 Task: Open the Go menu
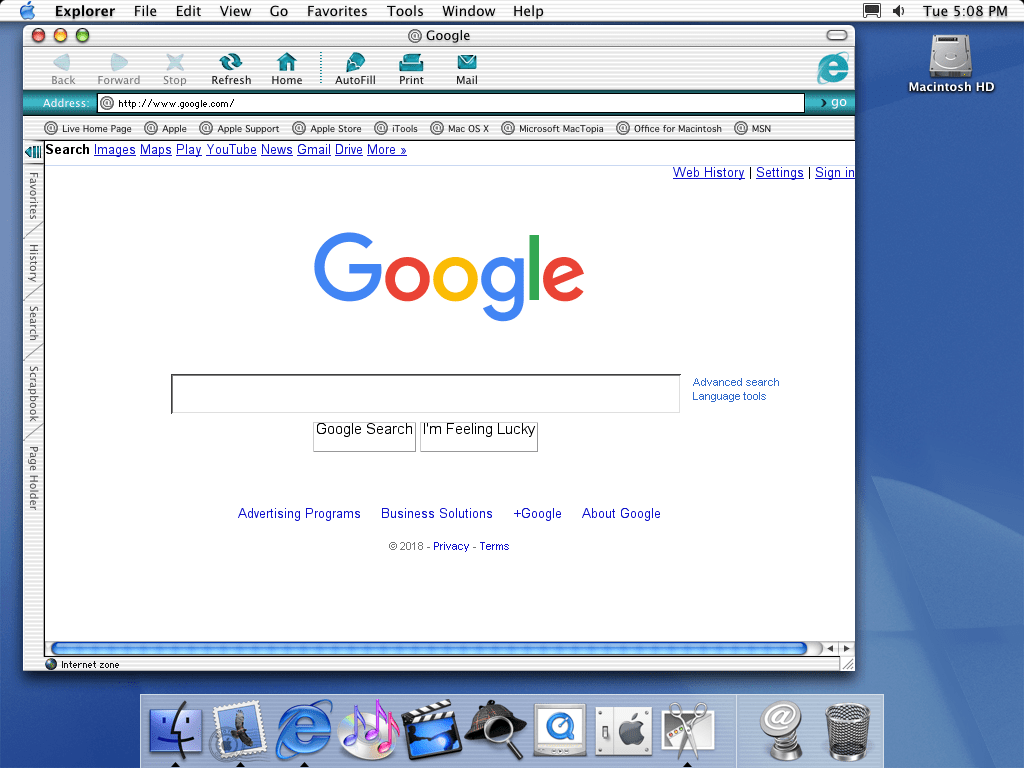pyautogui.click(x=279, y=11)
